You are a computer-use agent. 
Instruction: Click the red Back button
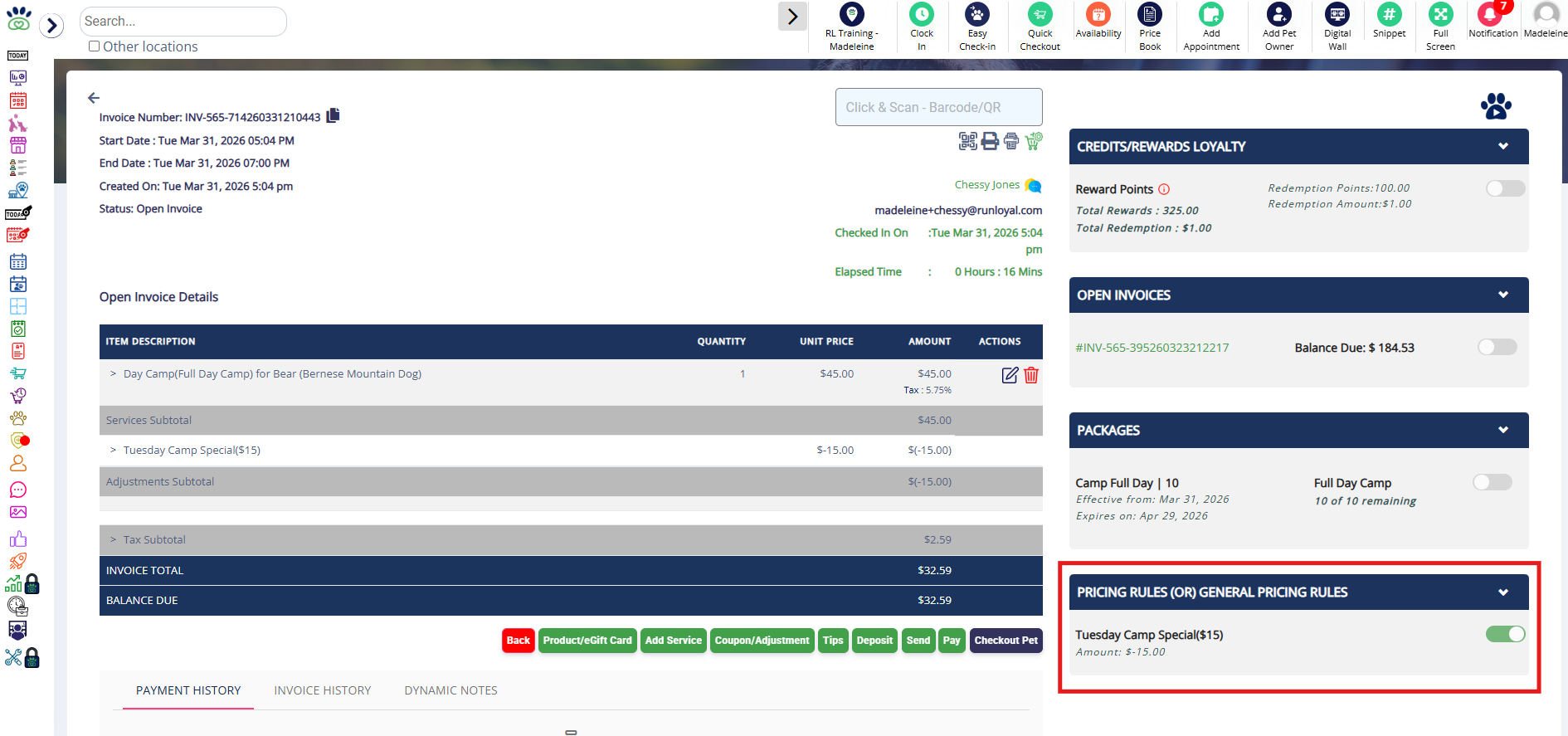point(519,641)
